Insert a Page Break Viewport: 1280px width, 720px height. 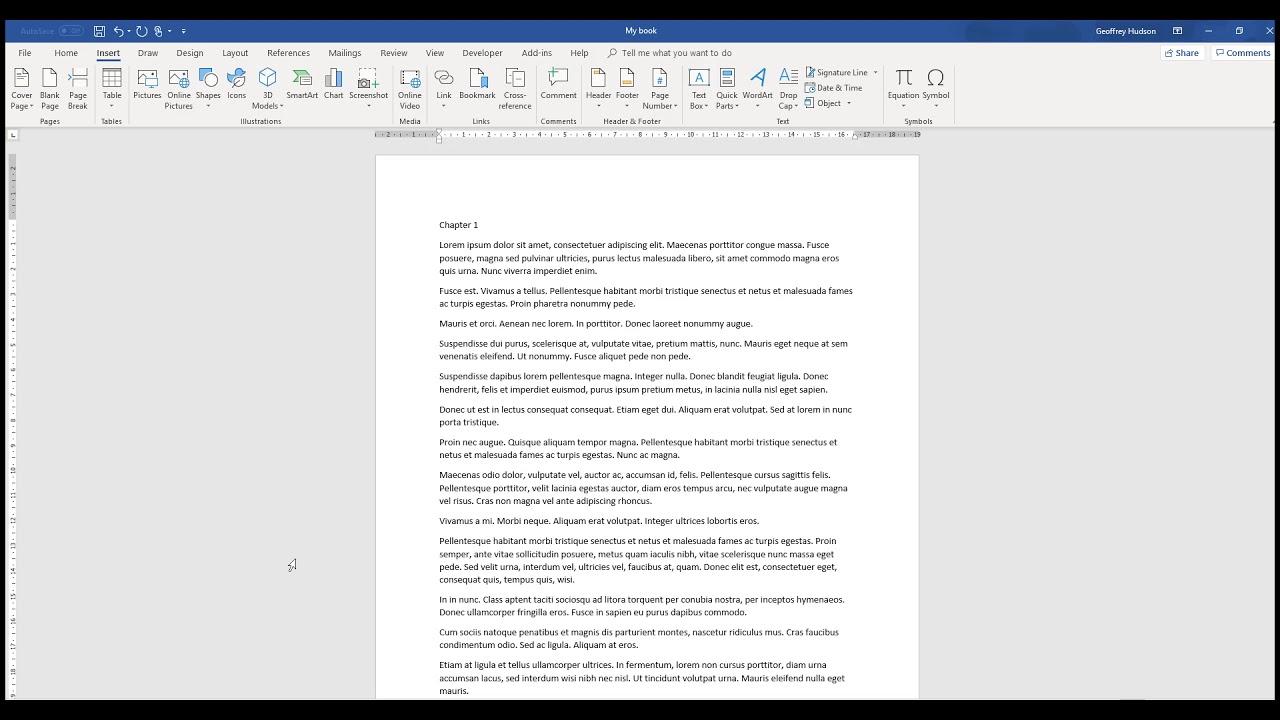pyautogui.click(x=78, y=89)
